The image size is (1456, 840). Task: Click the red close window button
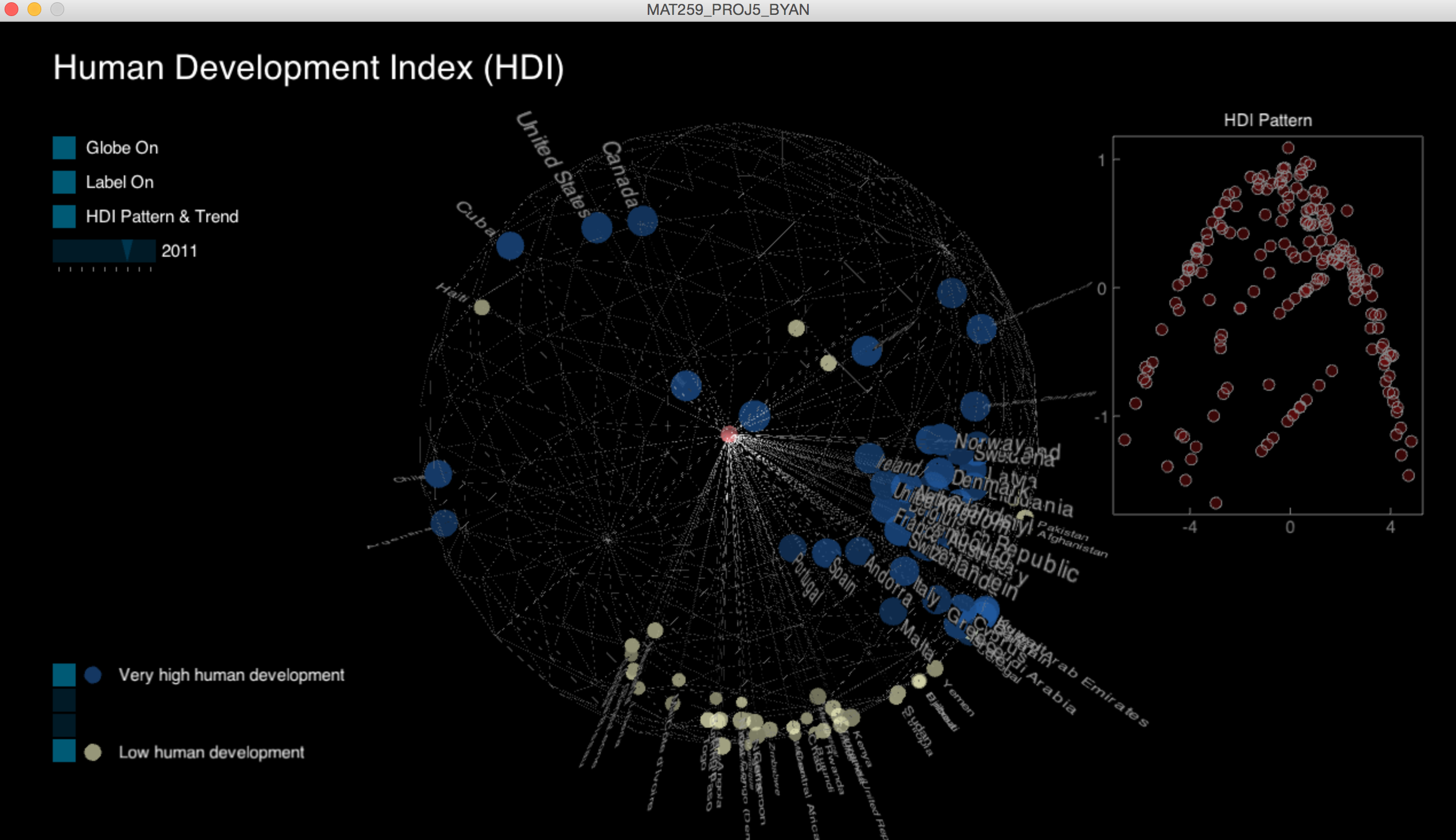[x=11, y=9]
